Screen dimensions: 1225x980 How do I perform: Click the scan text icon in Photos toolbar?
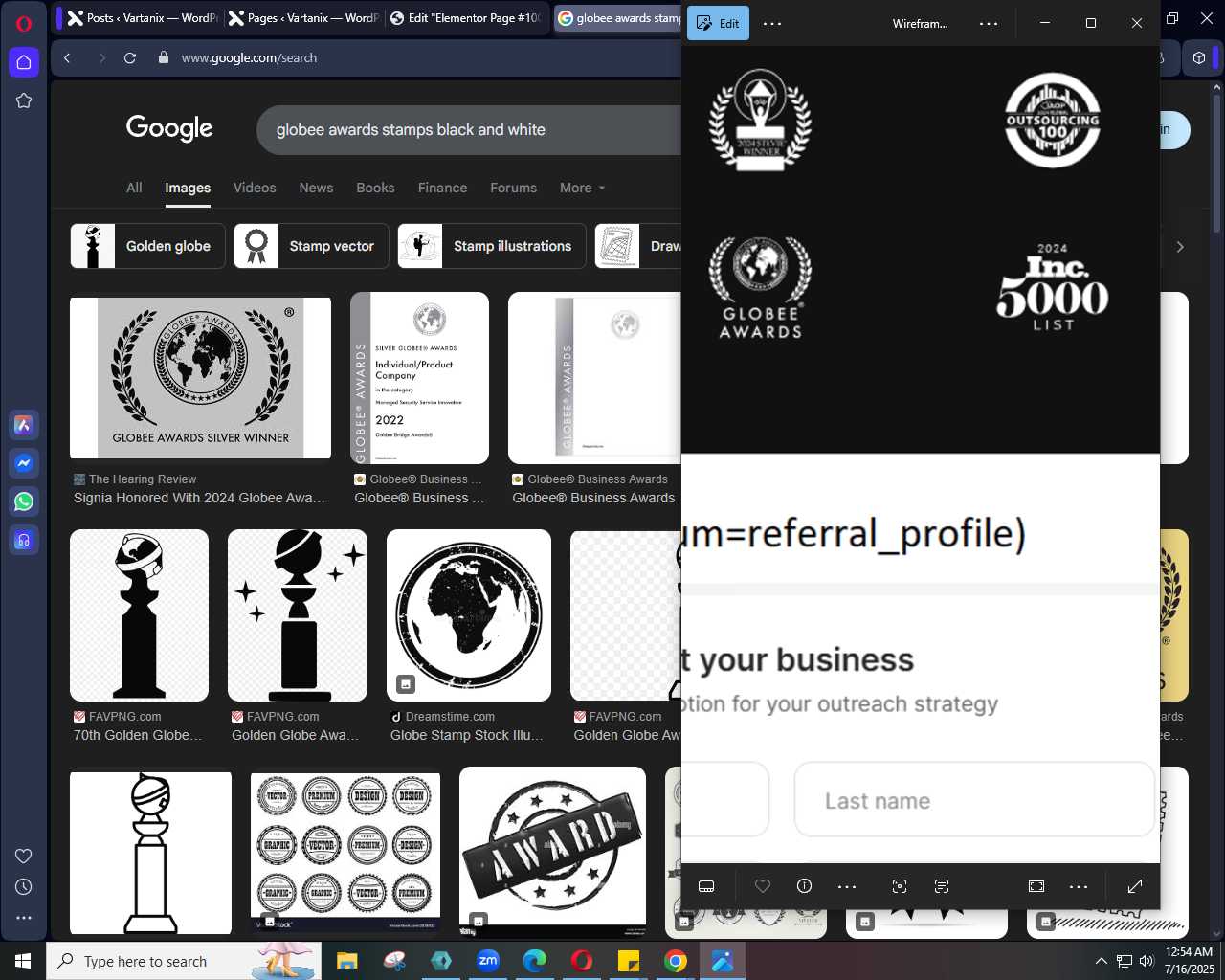(x=942, y=886)
